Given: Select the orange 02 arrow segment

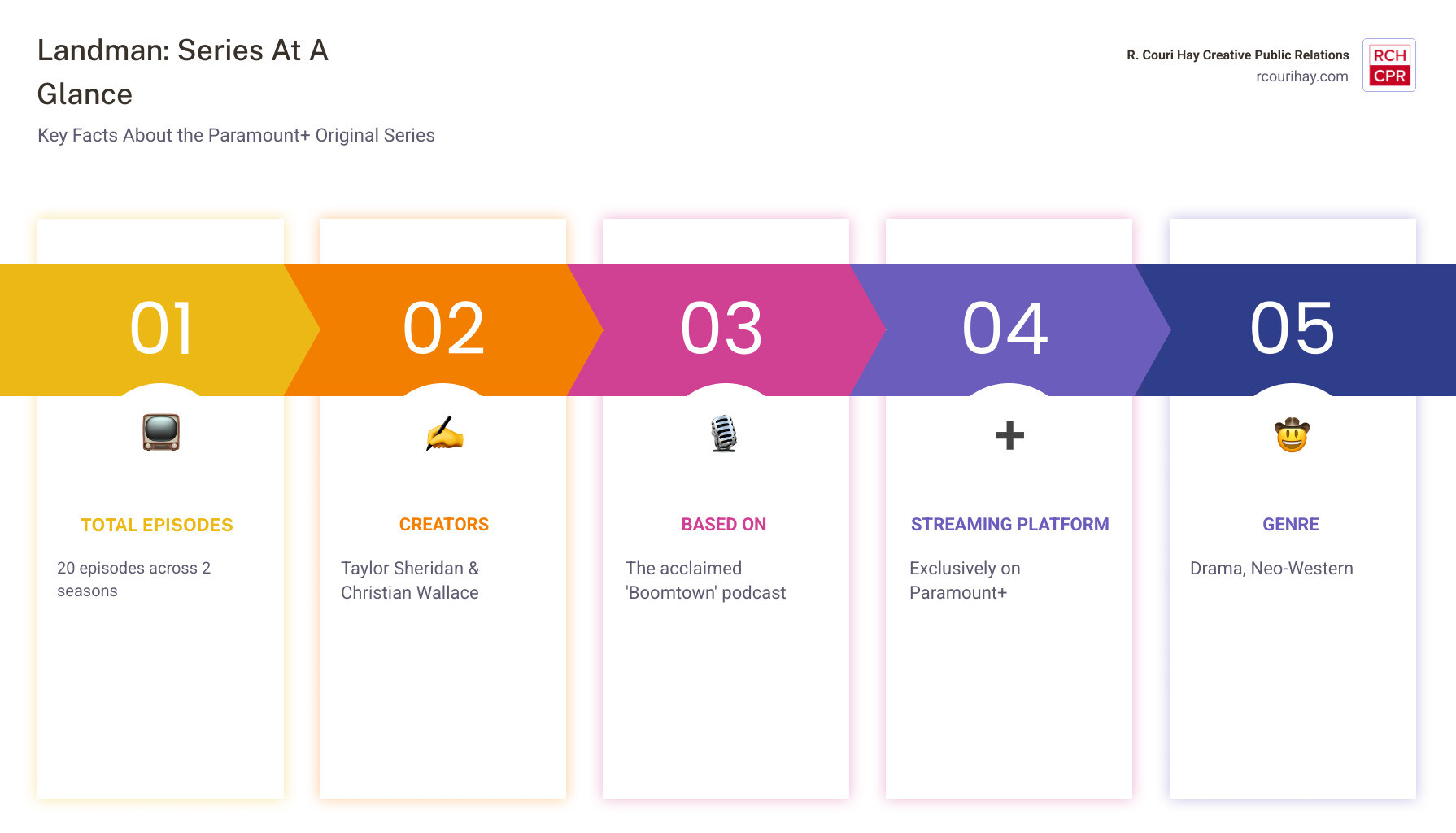Looking at the screenshot, I should click(x=444, y=329).
